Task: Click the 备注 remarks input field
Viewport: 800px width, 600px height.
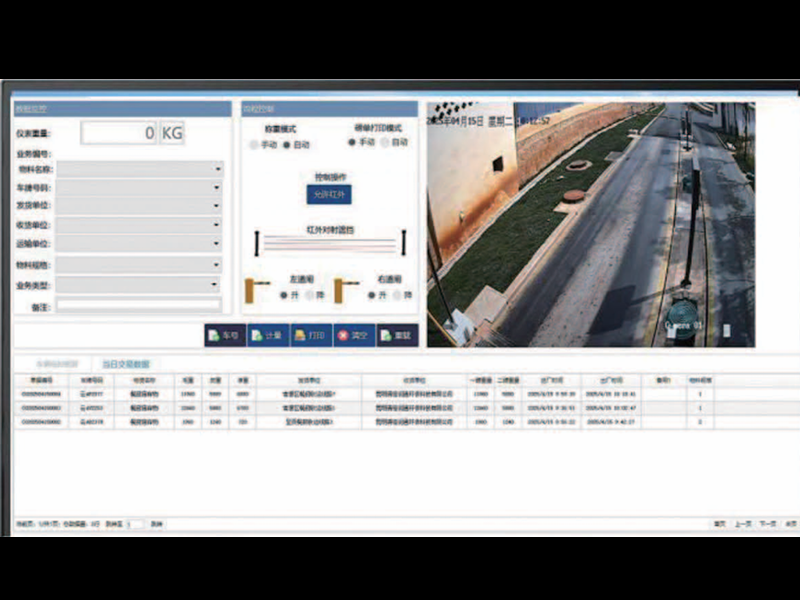Action: coord(138,306)
